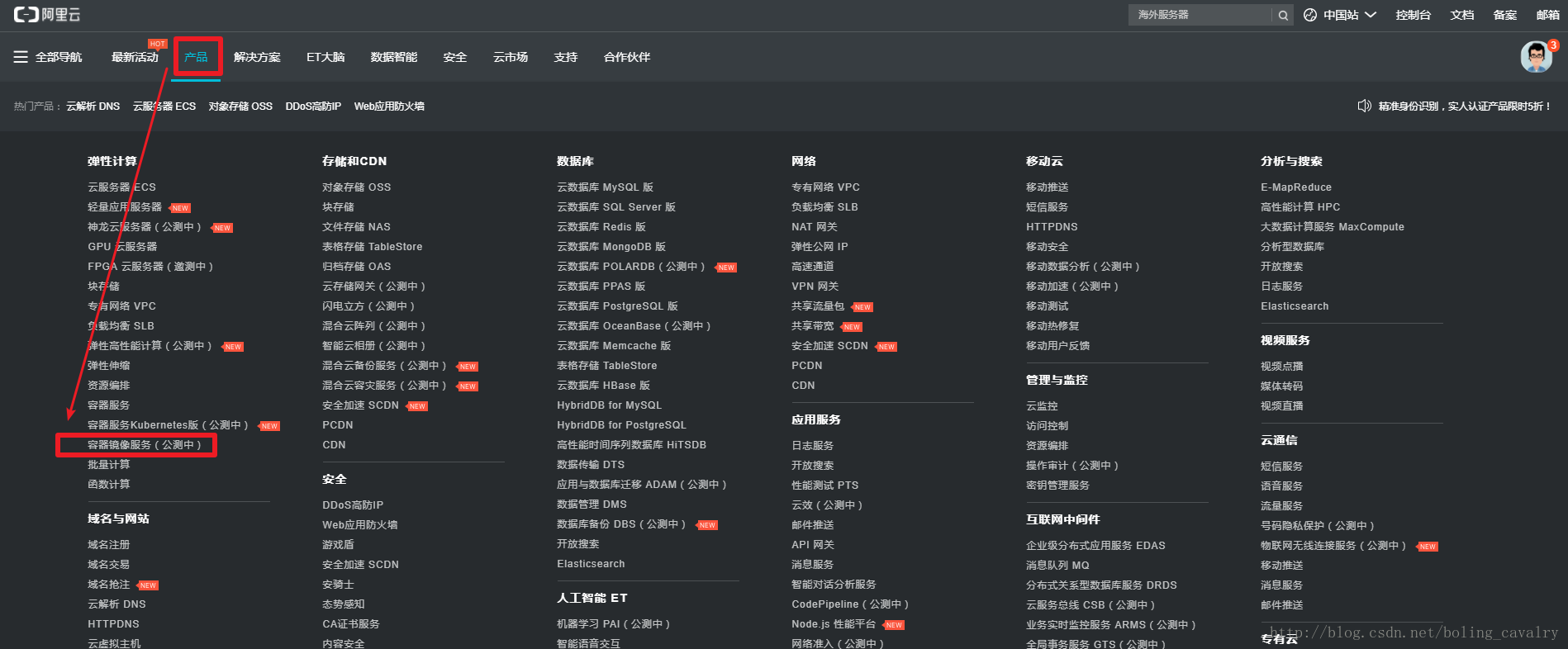Open 云数据库 Redis 版 link
Image resolution: width=1568 pixels, height=649 pixels.
[x=601, y=227]
